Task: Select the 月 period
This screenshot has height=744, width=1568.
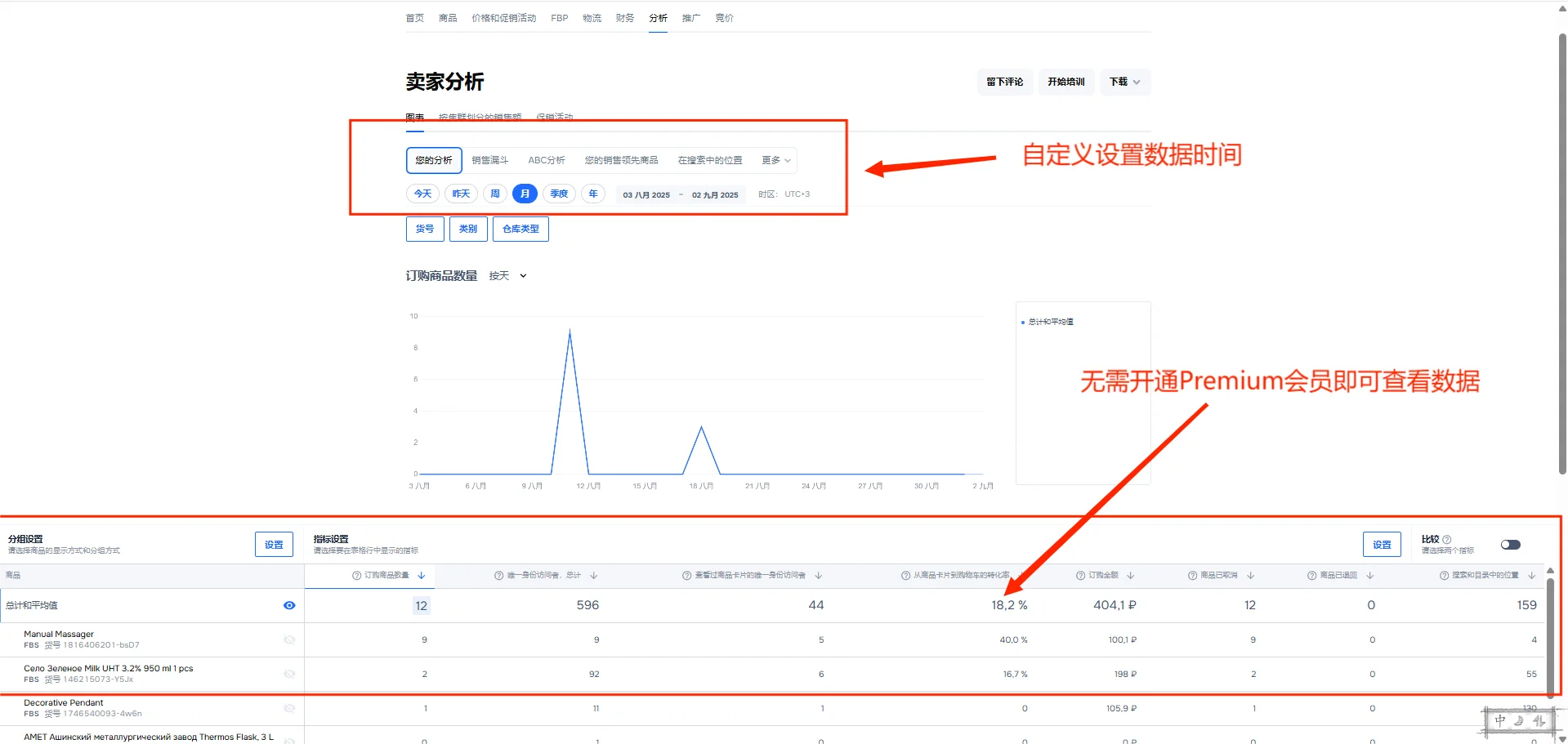Action: (x=525, y=194)
